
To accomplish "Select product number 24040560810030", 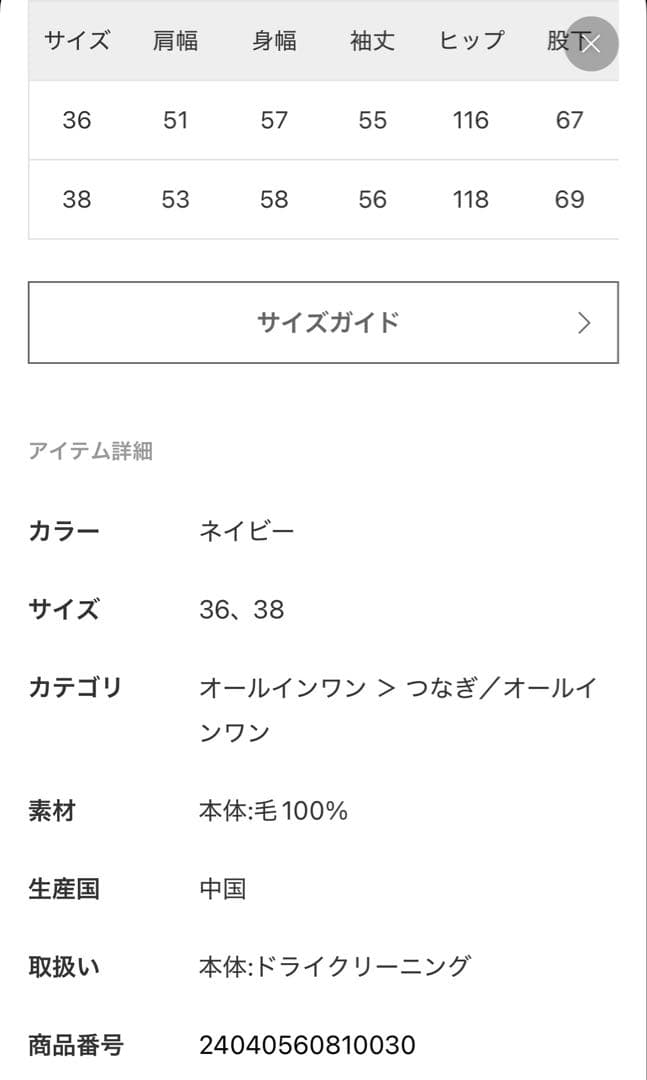I will point(307,1046).
